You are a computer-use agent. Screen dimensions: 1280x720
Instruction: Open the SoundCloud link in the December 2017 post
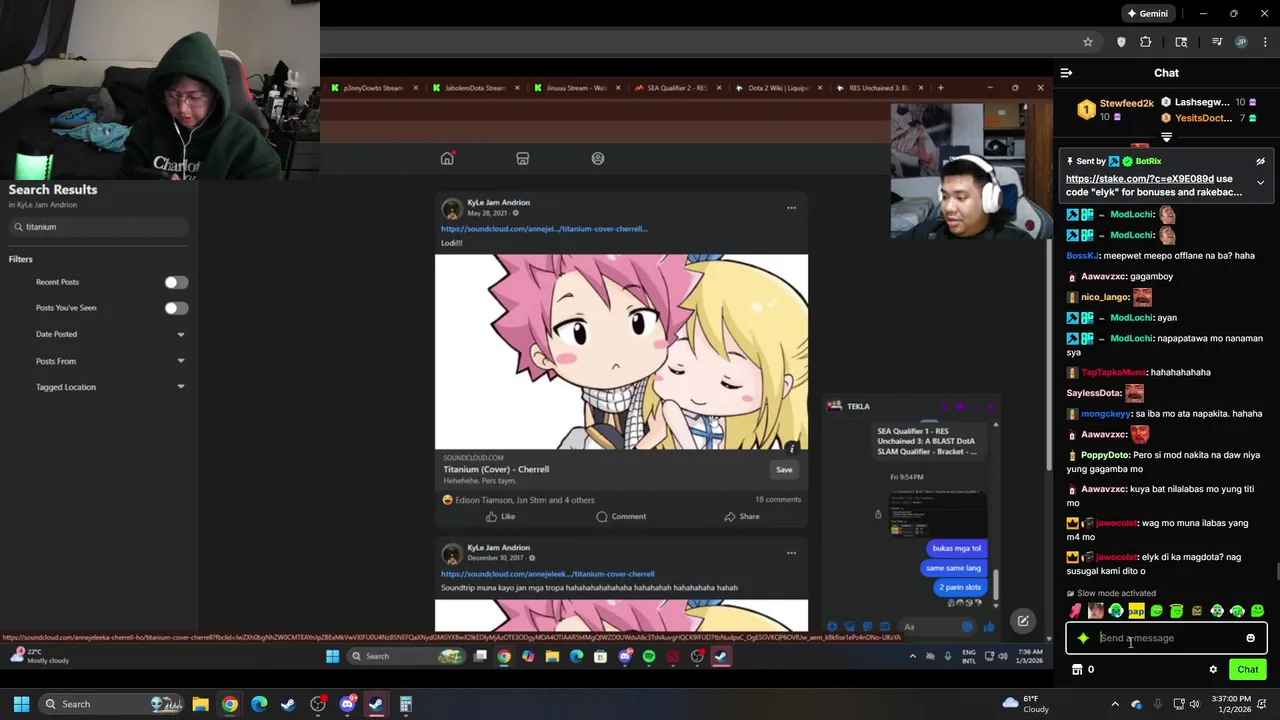coord(547,574)
